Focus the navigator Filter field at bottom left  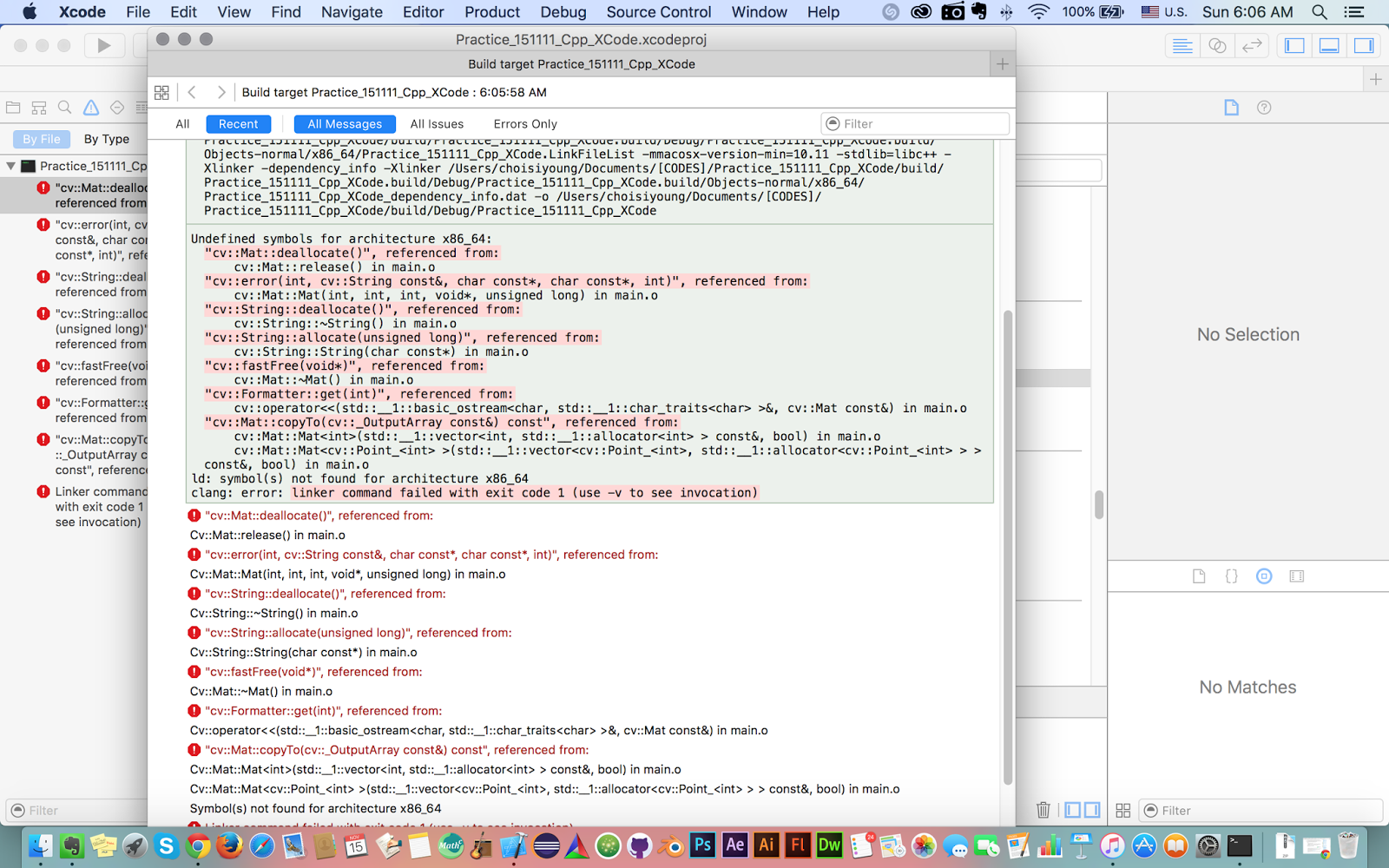76,810
